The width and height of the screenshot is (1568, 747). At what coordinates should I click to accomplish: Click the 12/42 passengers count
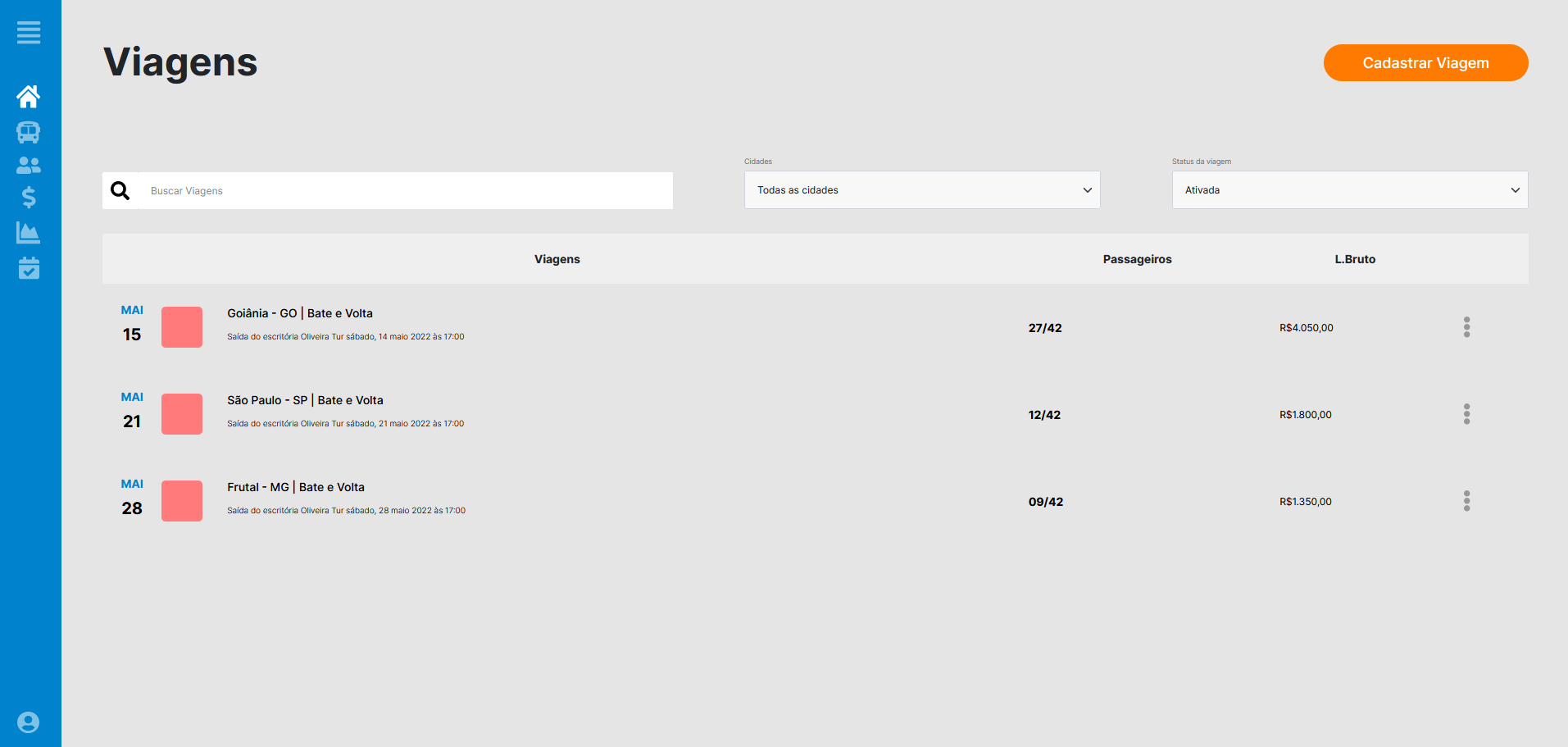[x=1044, y=415]
